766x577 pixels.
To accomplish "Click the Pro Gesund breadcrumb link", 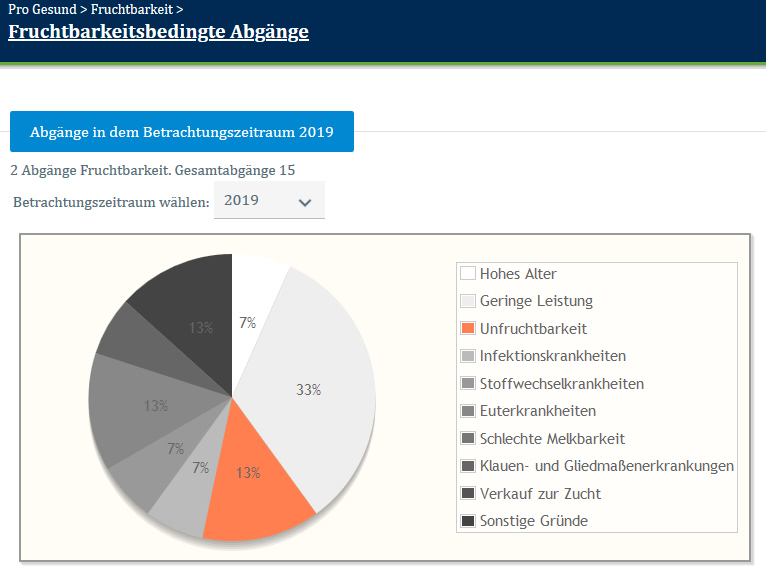I will pos(42,9).
